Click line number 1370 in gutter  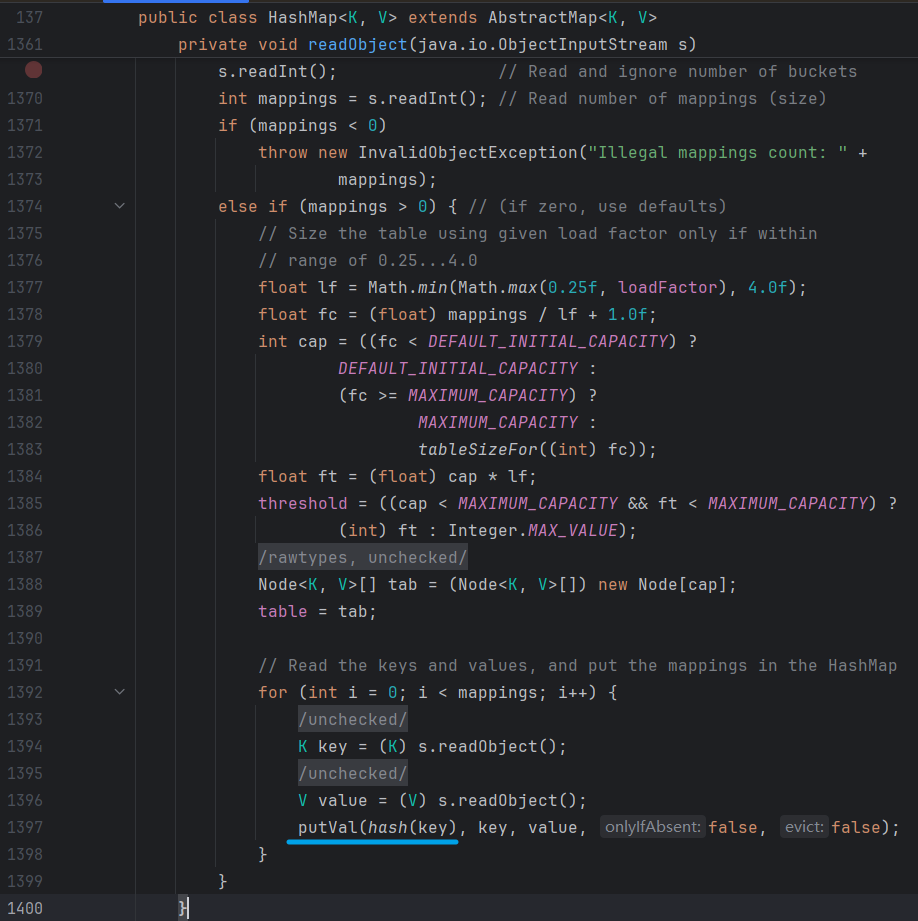pos(25,98)
